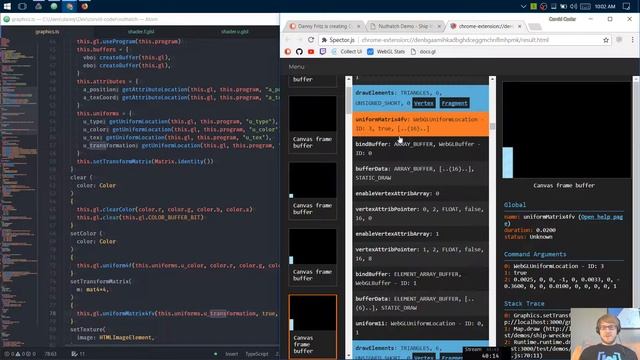Click the volume icon in system tray
640x360 pixels.
pos(573,6)
